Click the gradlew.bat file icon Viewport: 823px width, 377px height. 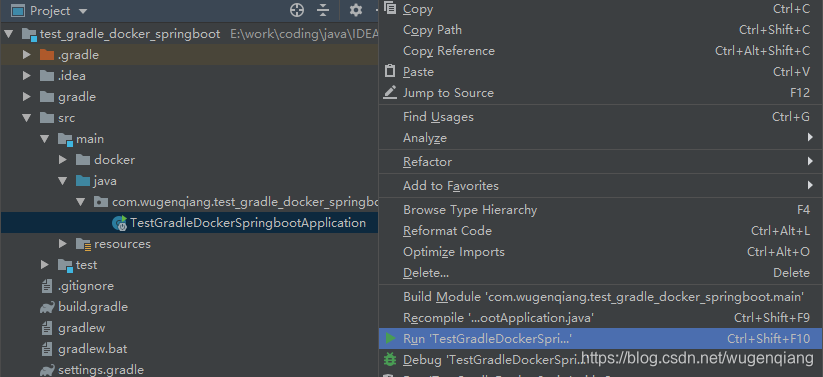48,349
